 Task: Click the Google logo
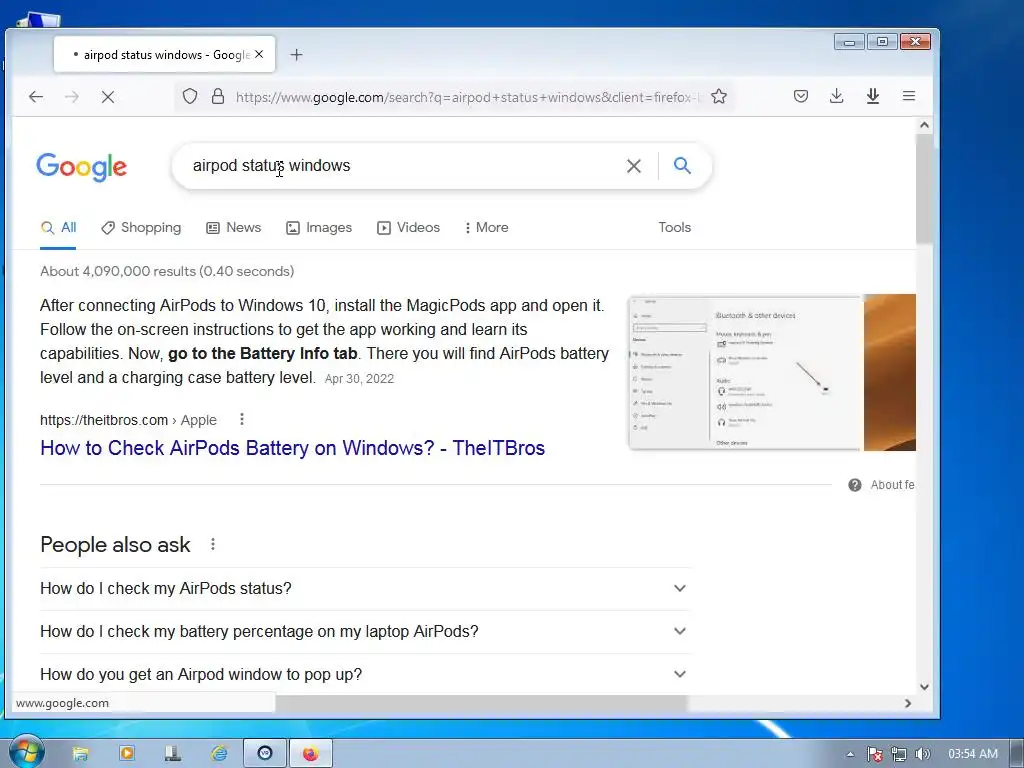(82, 167)
